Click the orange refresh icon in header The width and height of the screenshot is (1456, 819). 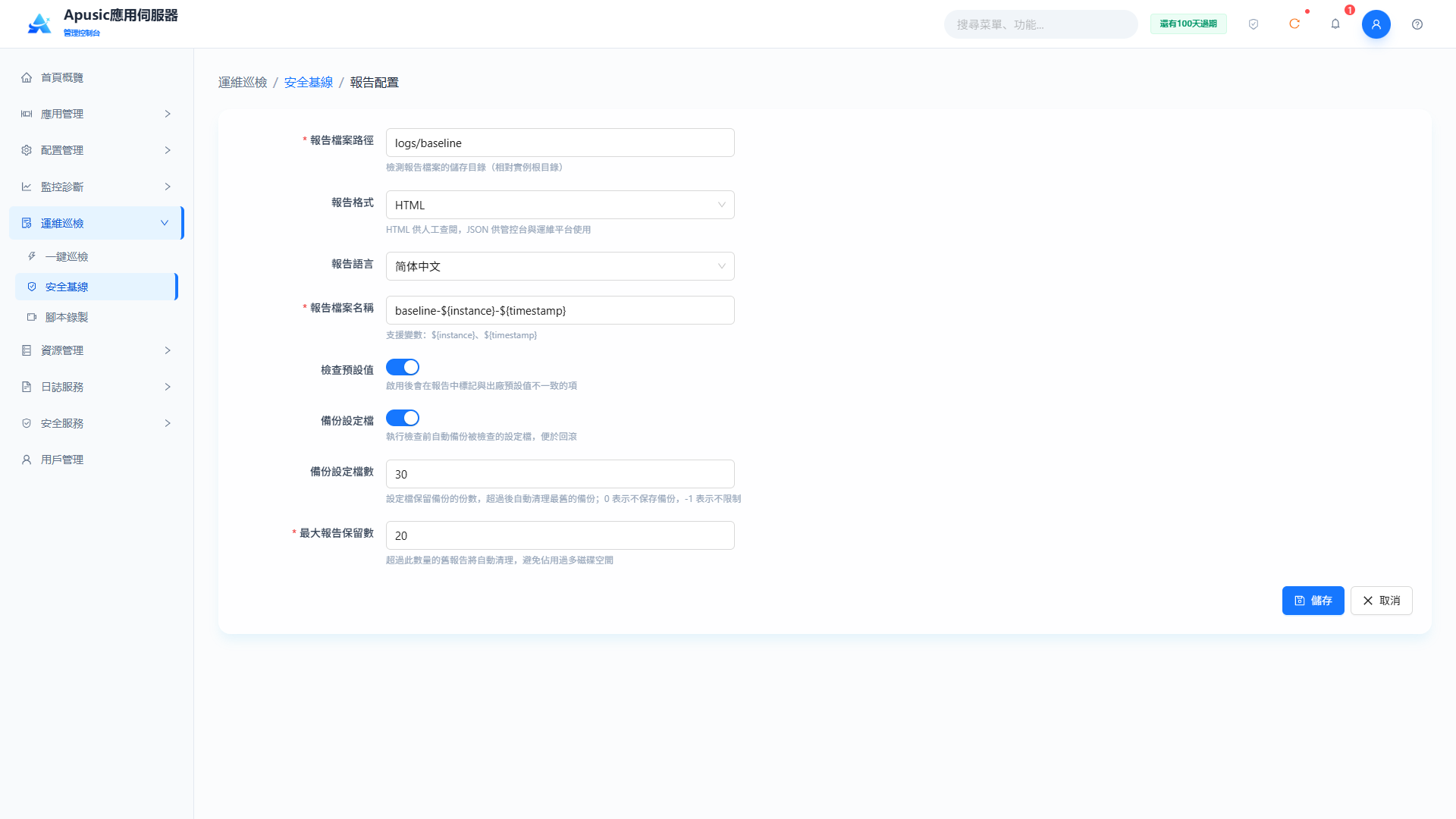pos(1294,24)
